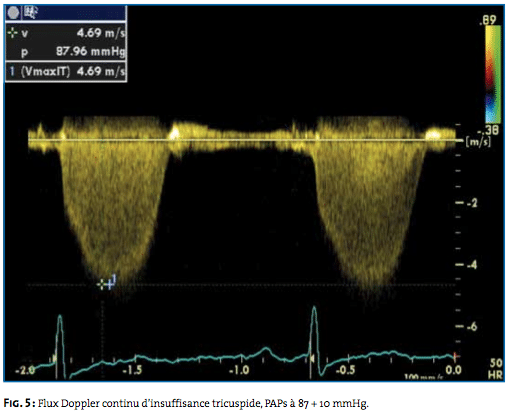509x419 pixels.
Task: Click the VmaxIT 4.69 m/s measurement row
Action: tap(66, 71)
